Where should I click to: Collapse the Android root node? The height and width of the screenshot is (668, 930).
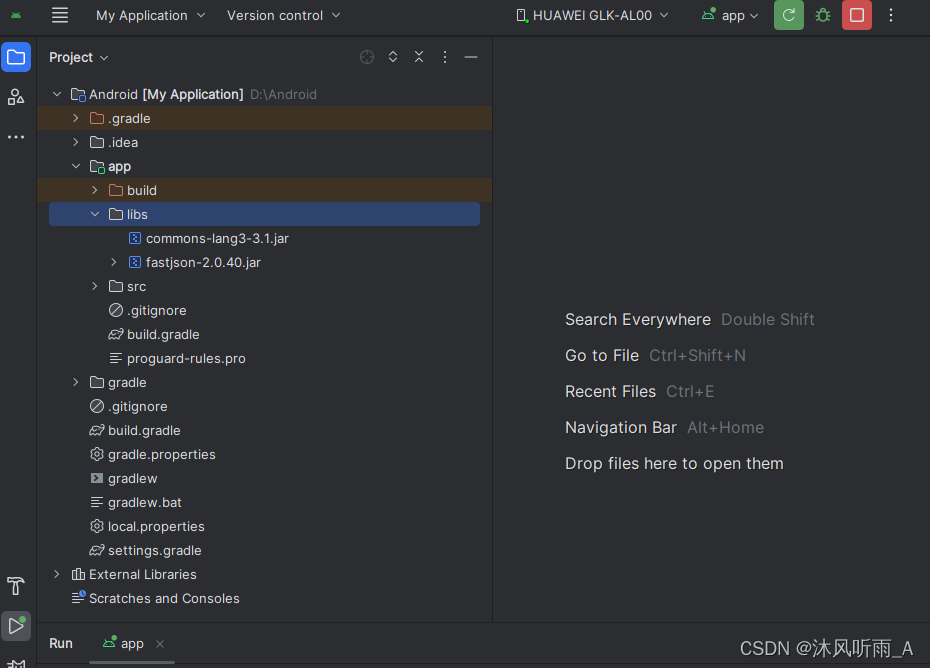[x=57, y=94]
